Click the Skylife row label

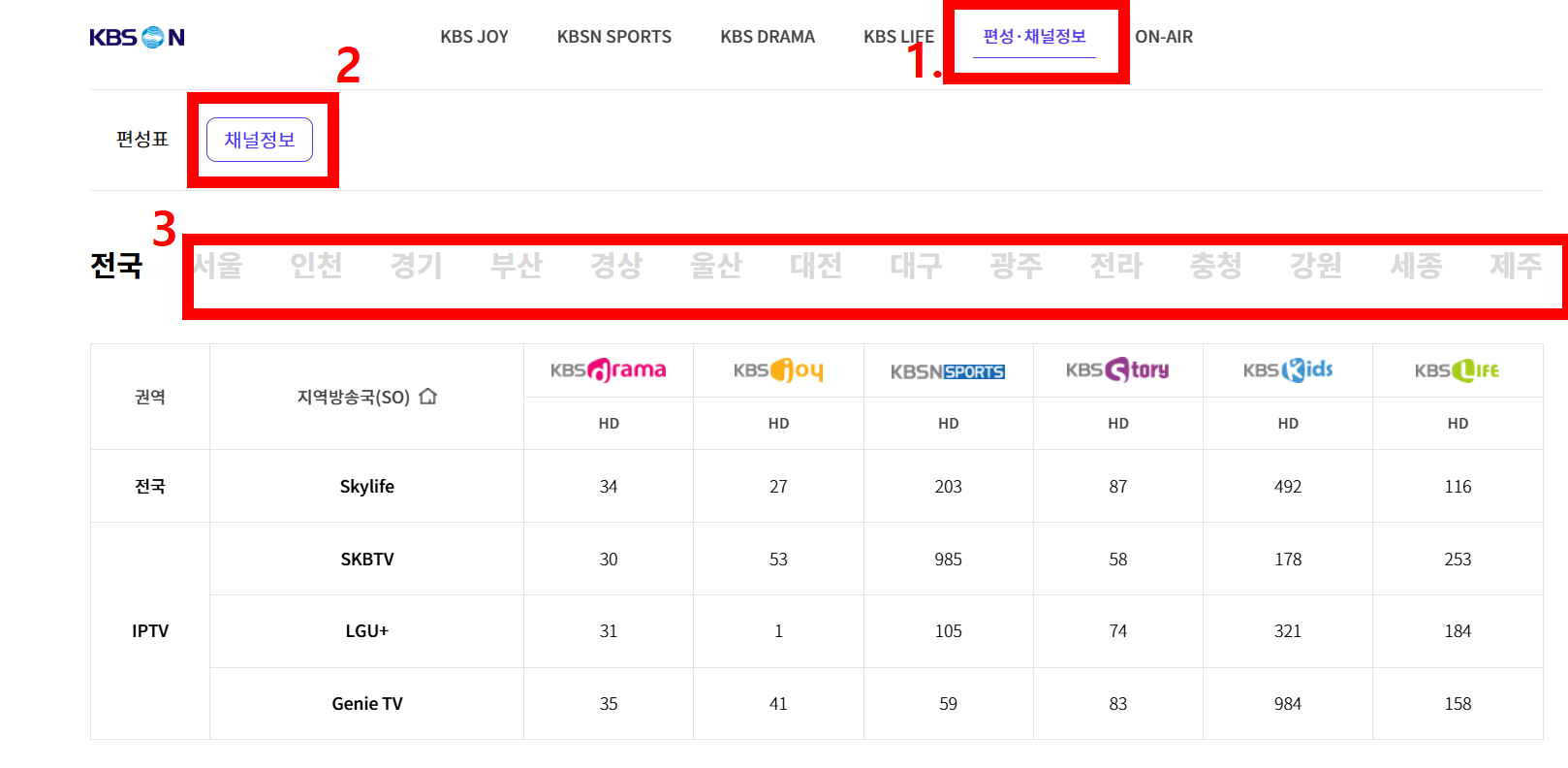367,487
